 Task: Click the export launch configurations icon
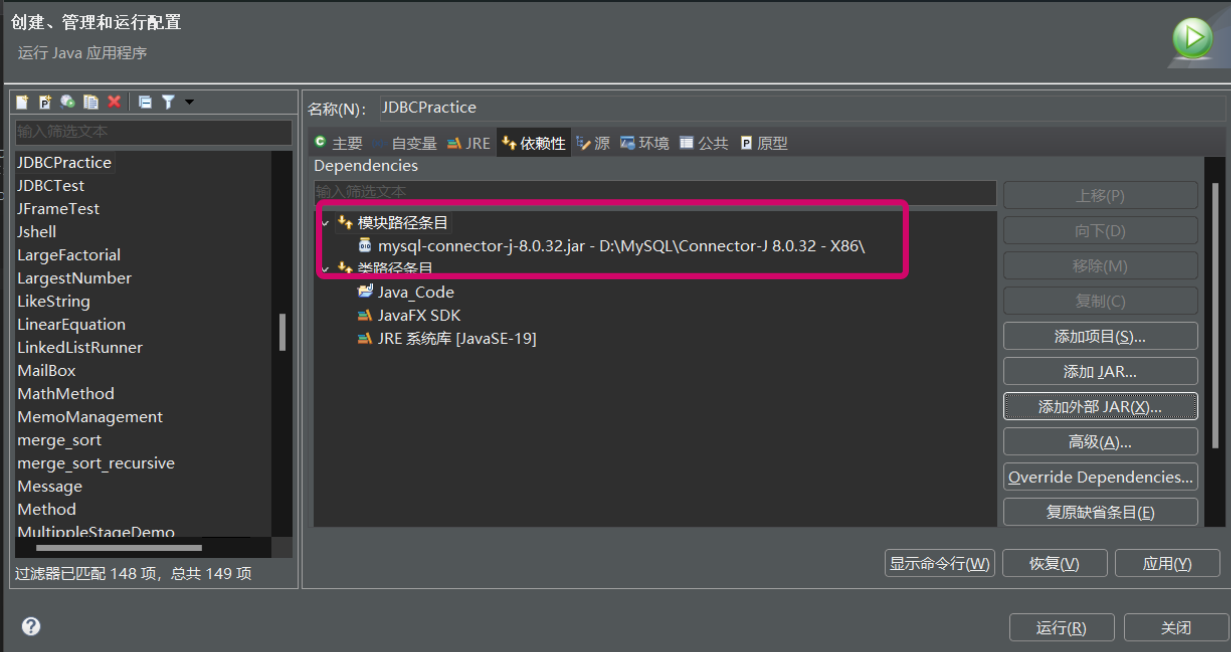point(66,102)
